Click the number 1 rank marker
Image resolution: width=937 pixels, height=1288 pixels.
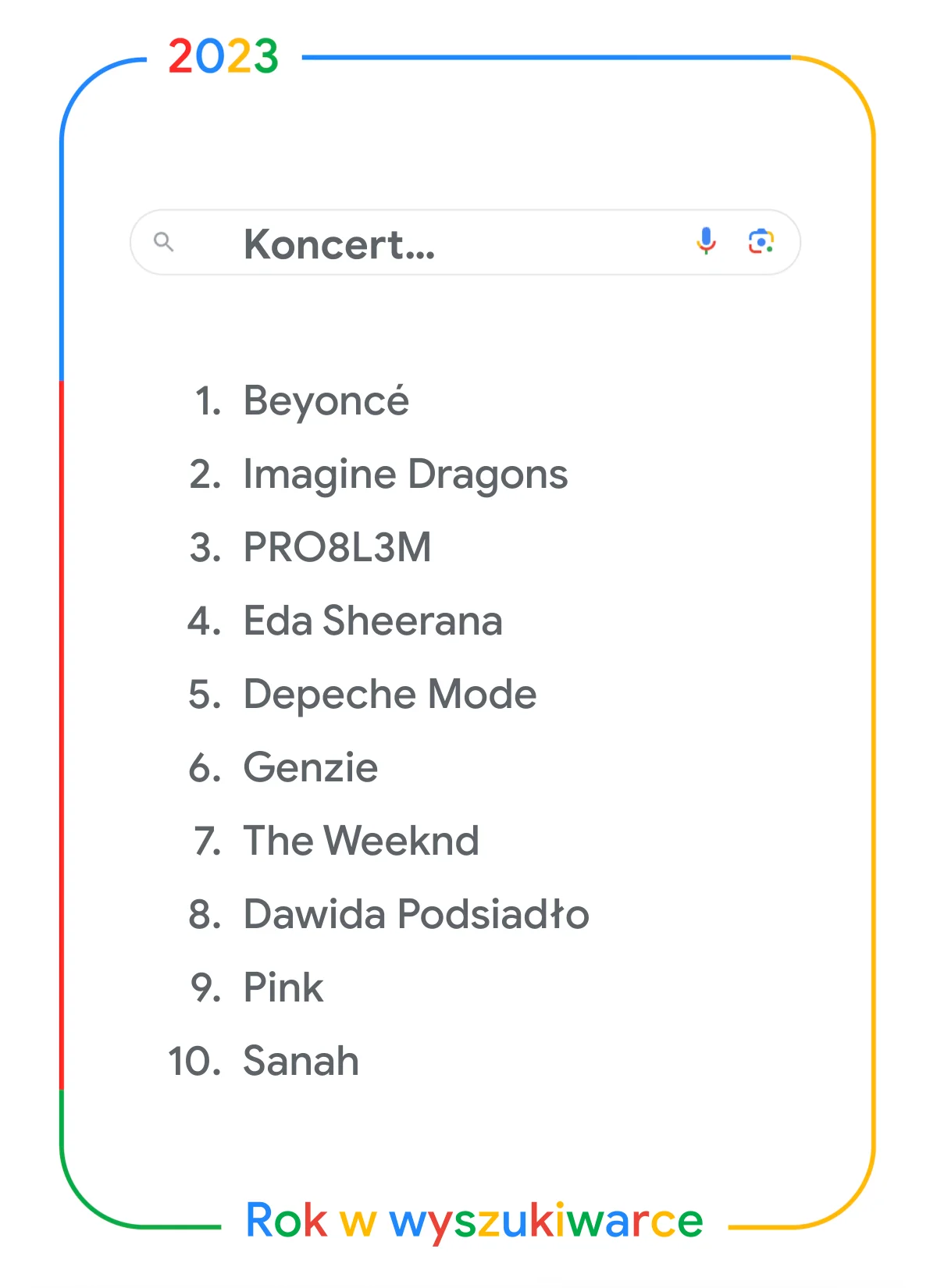tap(208, 401)
